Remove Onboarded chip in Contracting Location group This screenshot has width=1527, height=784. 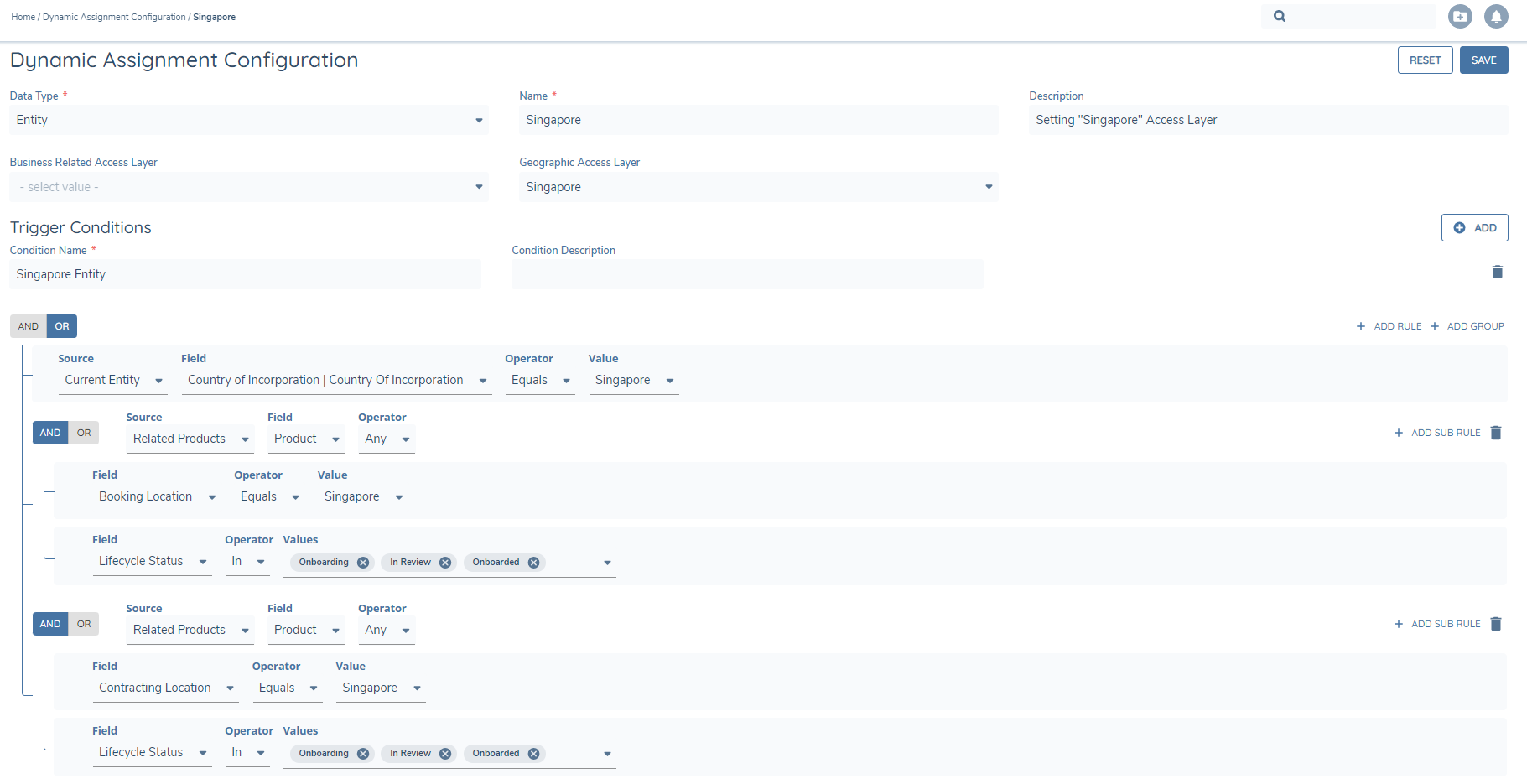(x=533, y=754)
